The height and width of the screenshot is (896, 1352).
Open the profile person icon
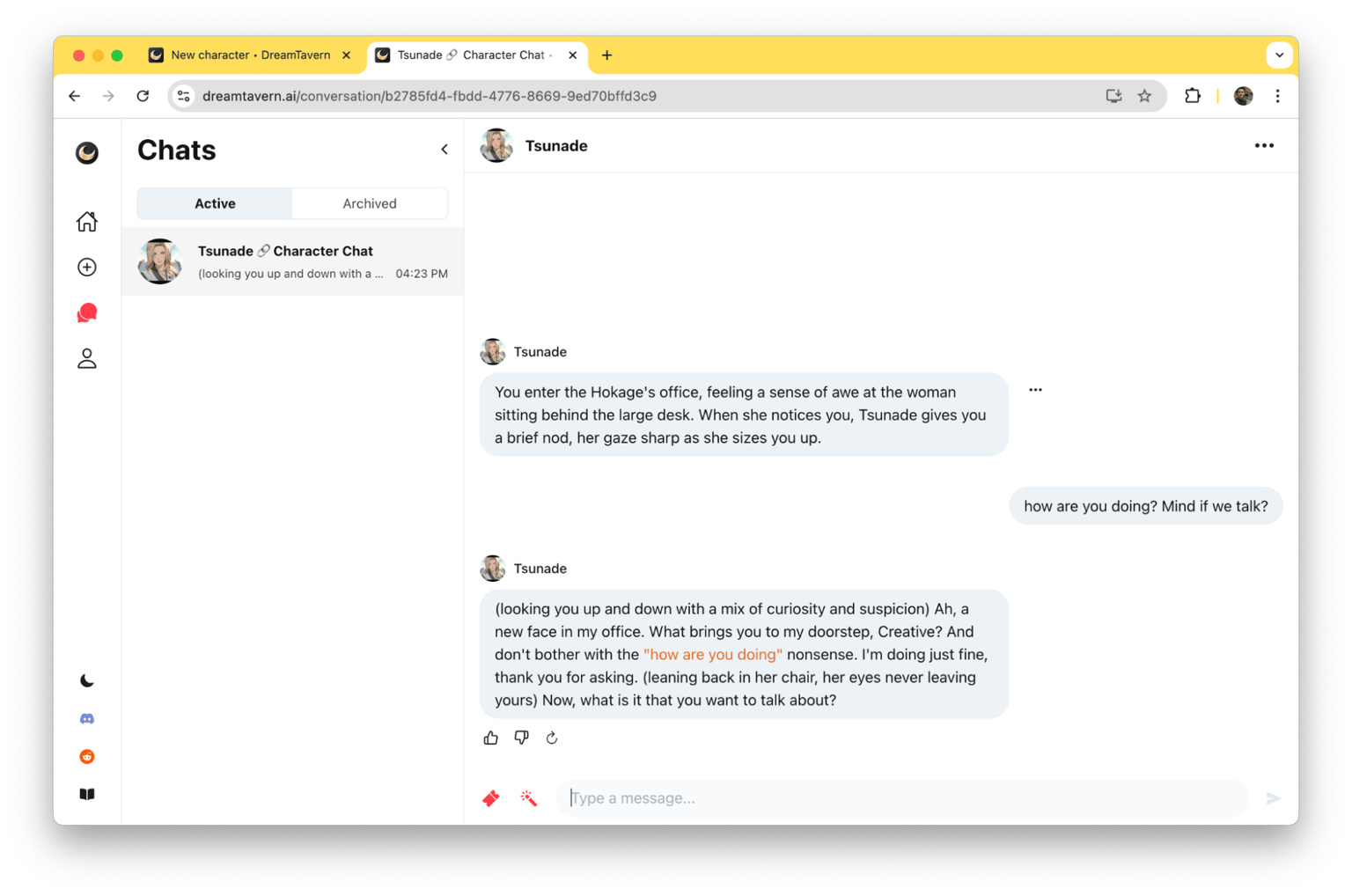[87, 359]
